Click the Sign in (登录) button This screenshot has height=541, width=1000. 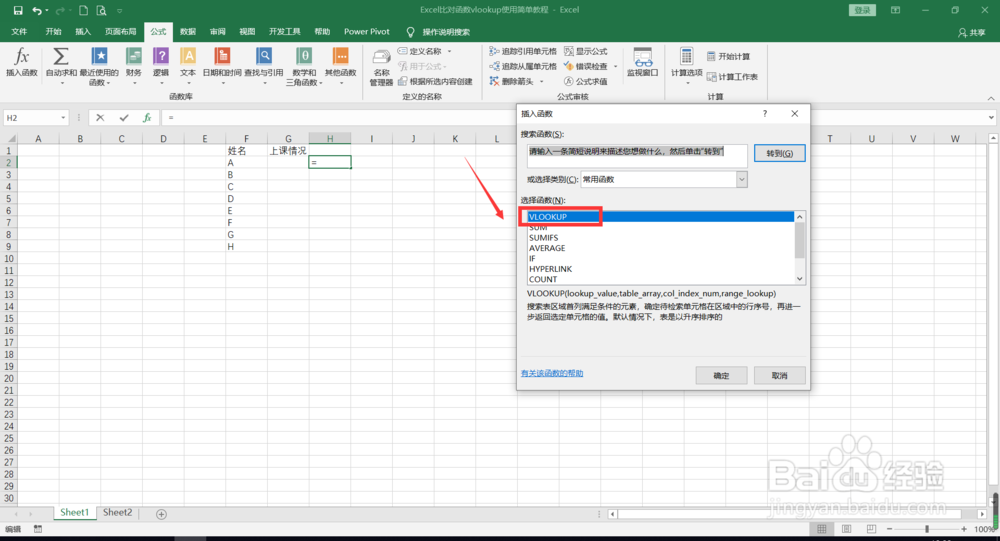point(862,10)
